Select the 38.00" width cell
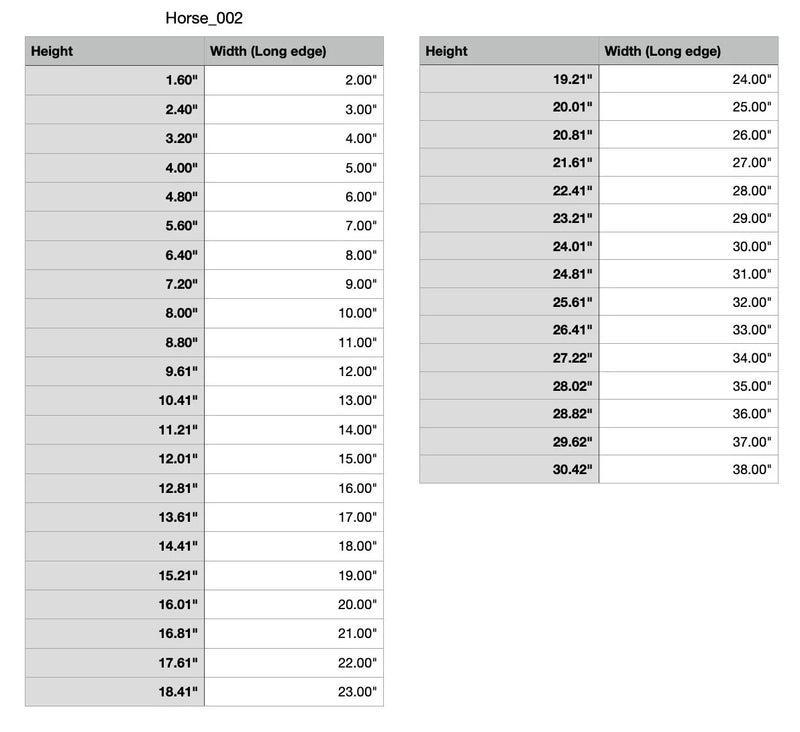Viewport: 800px width, 732px height. click(x=689, y=469)
